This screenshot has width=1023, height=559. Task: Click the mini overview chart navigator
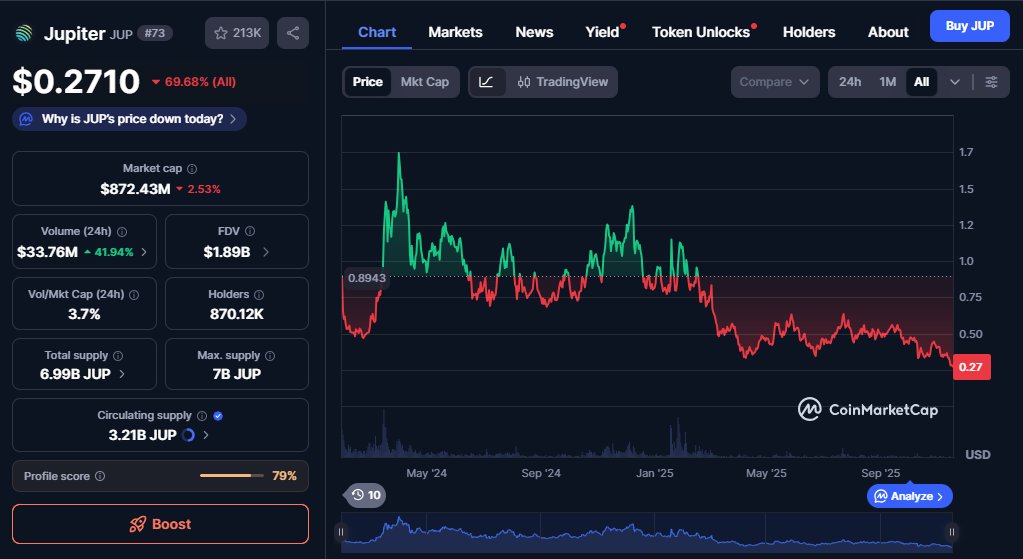click(x=647, y=532)
